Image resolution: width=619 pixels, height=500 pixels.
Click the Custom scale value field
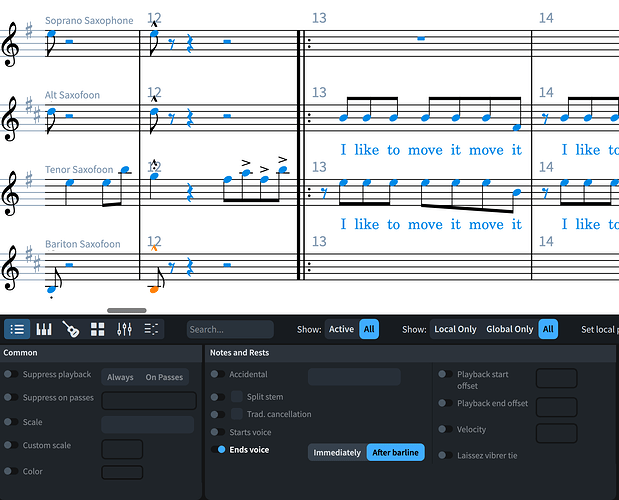click(122, 449)
